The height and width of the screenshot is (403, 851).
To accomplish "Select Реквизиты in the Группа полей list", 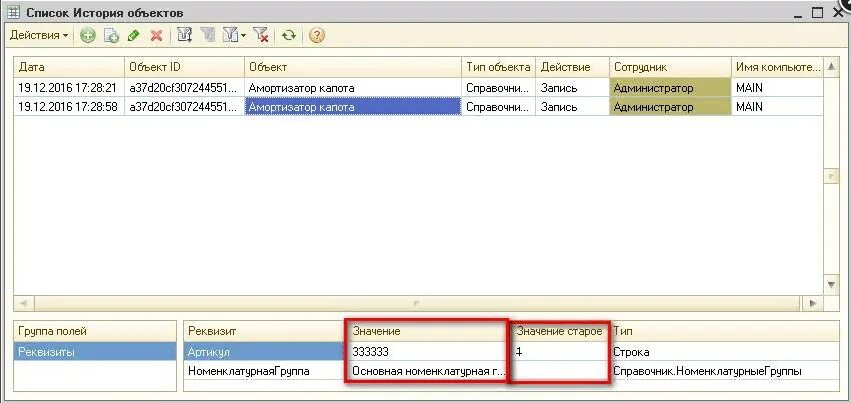I will 95,352.
